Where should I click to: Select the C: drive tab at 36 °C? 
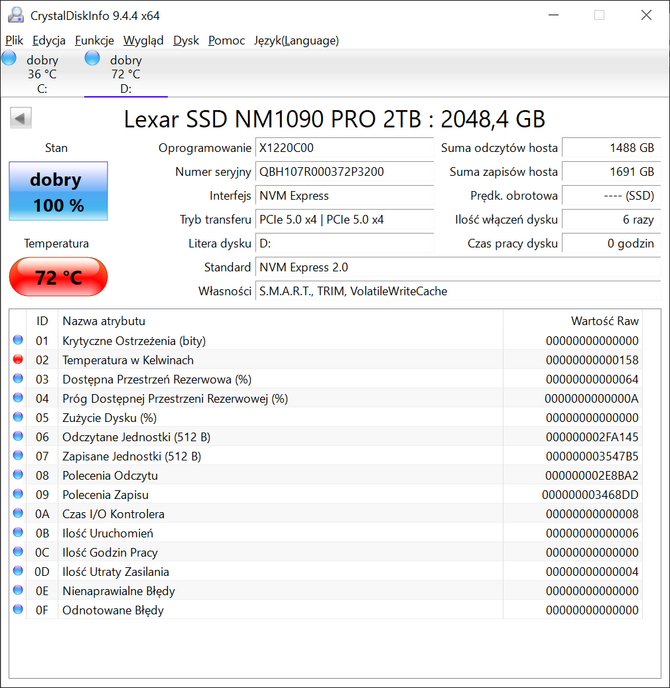click(x=42, y=74)
